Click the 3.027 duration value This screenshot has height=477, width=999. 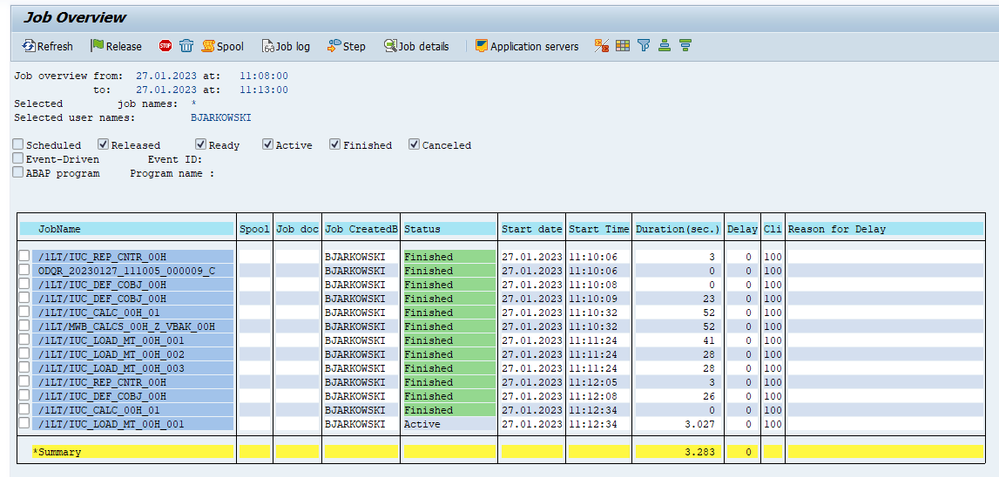[701, 424]
